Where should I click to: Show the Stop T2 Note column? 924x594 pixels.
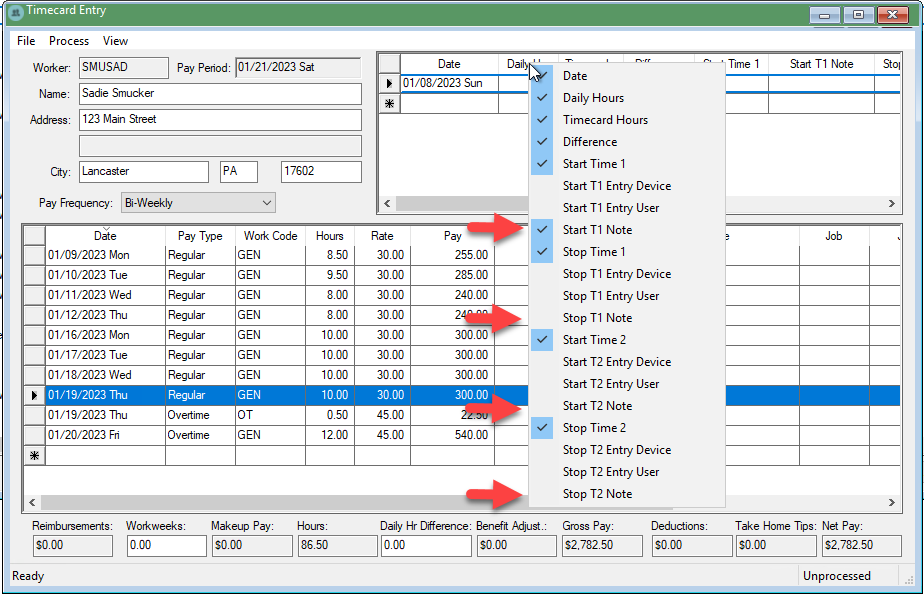pos(597,494)
